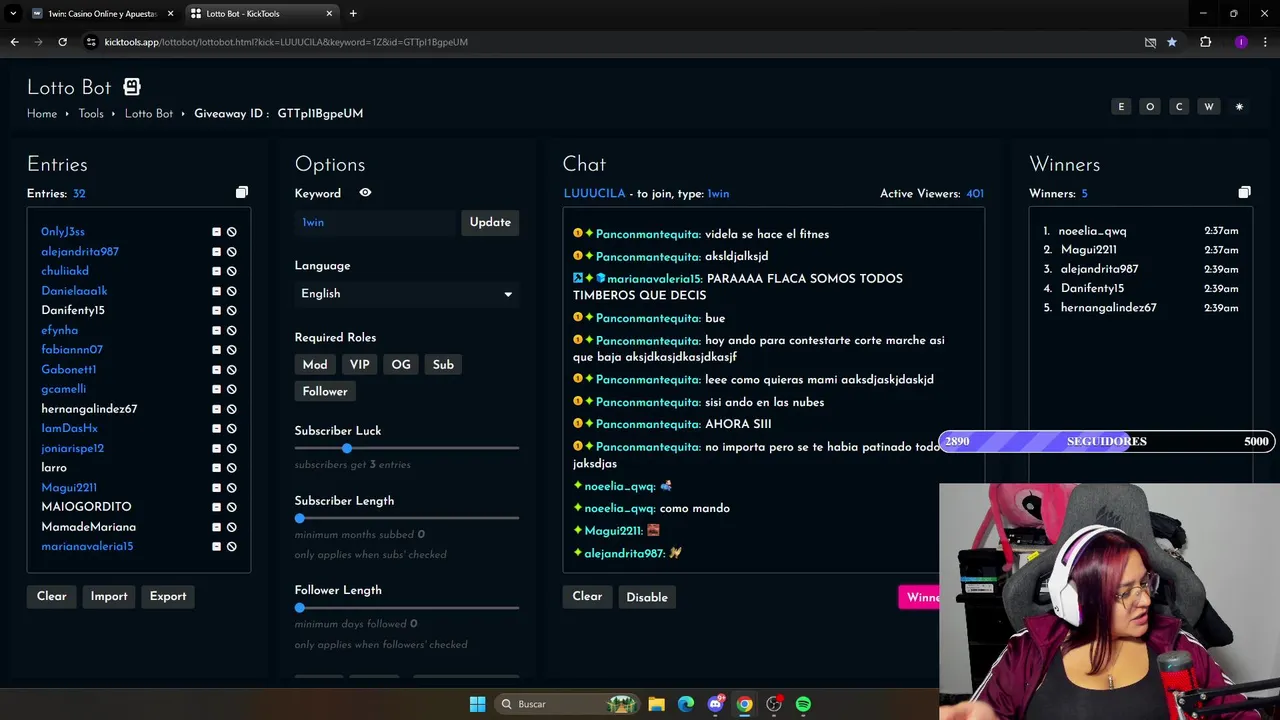Ban alejandrita987 using block icon
The height and width of the screenshot is (720, 1280).
232,252
